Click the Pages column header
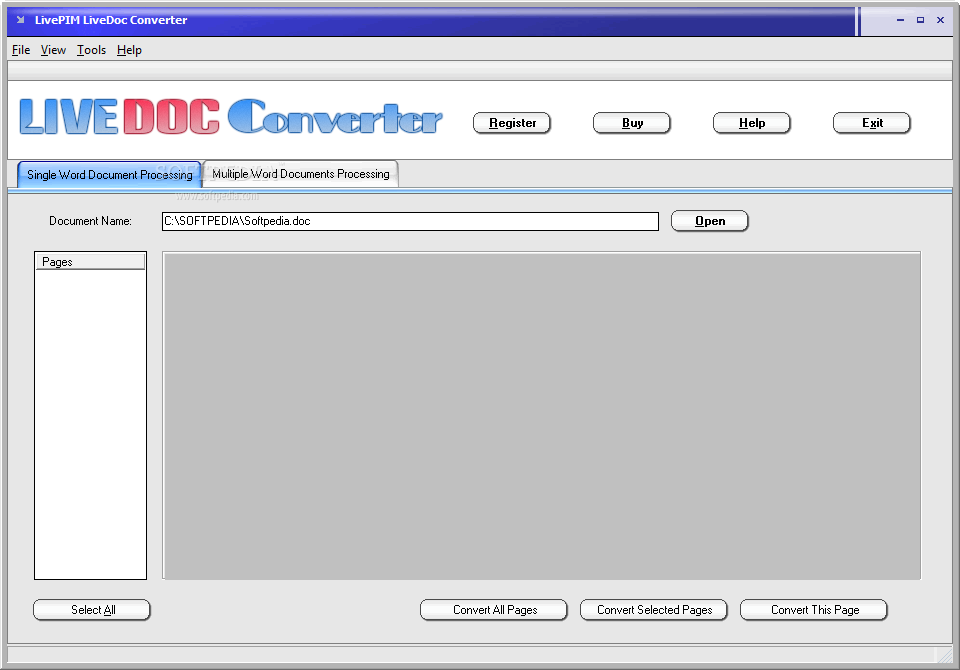The image size is (960, 670). tap(90, 262)
